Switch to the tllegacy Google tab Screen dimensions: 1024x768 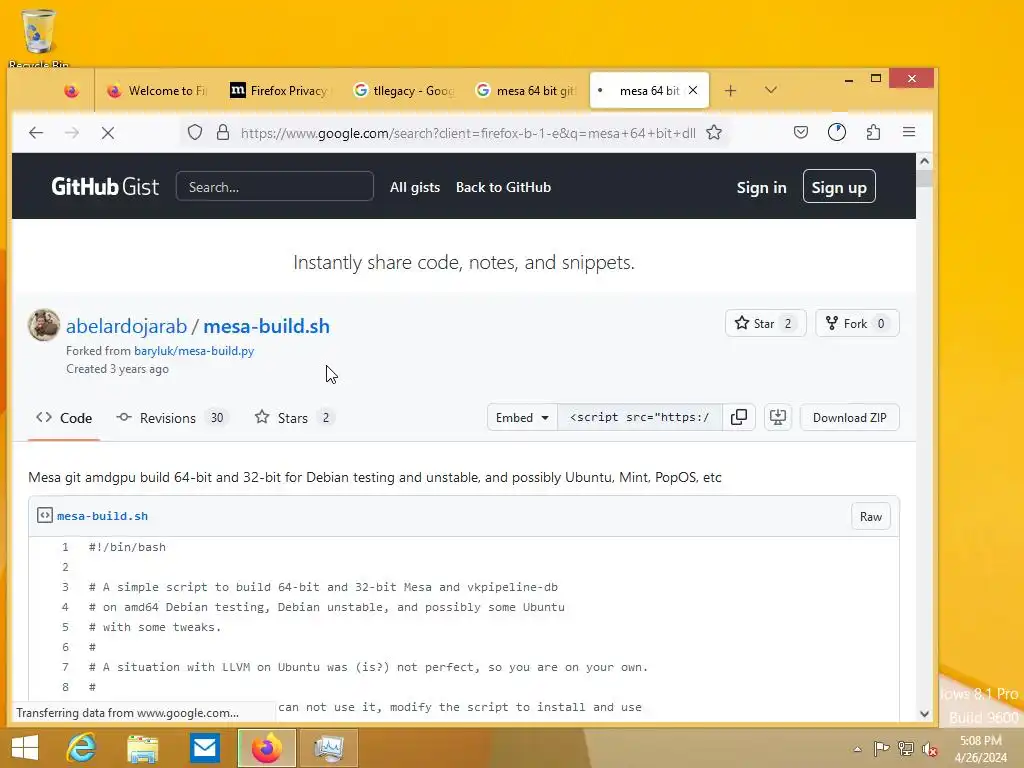click(405, 91)
